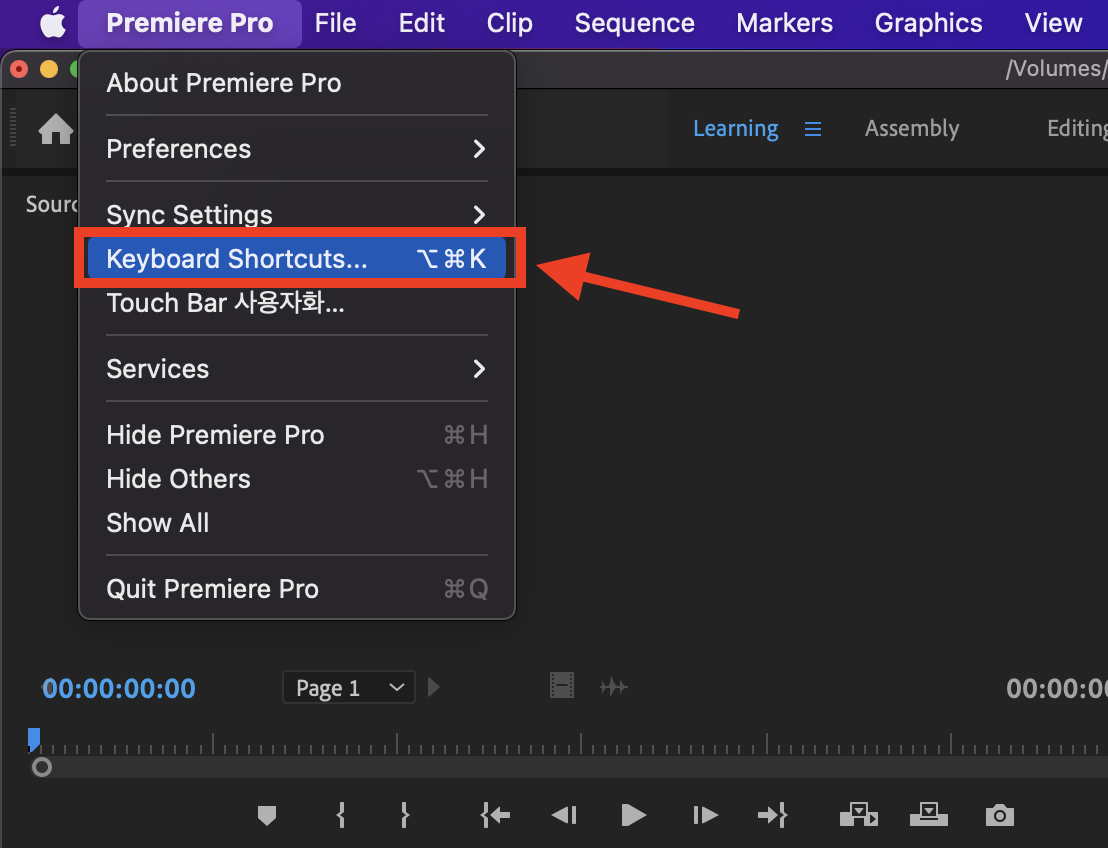Click the Home icon in Premiere
This screenshot has width=1108, height=848.
pyautogui.click(x=56, y=129)
